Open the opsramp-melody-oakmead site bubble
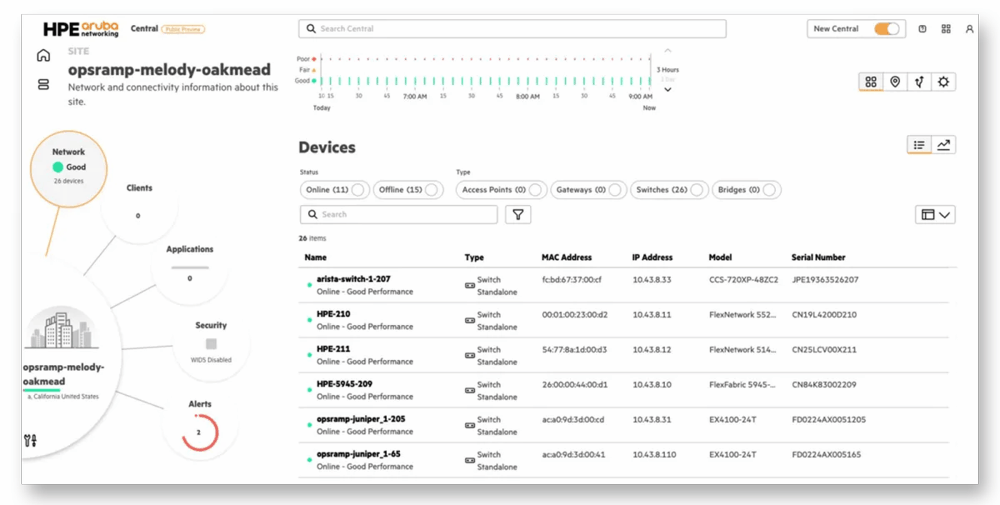 (x=63, y=357)
